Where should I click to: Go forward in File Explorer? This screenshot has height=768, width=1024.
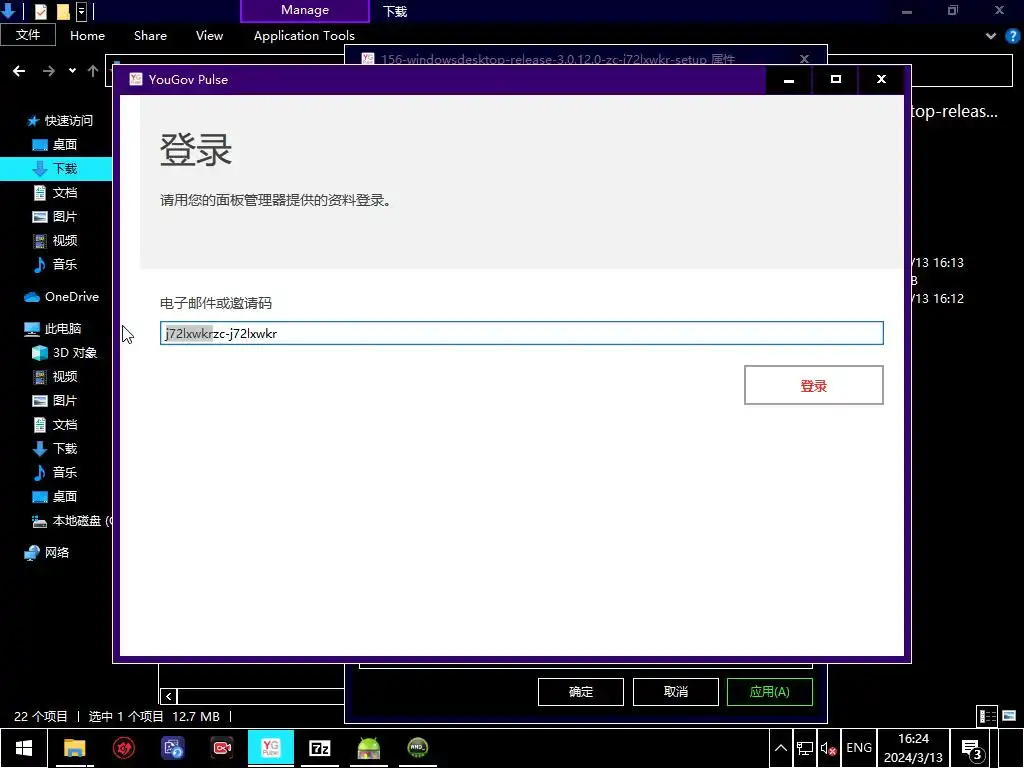click(x=48, y=71)
